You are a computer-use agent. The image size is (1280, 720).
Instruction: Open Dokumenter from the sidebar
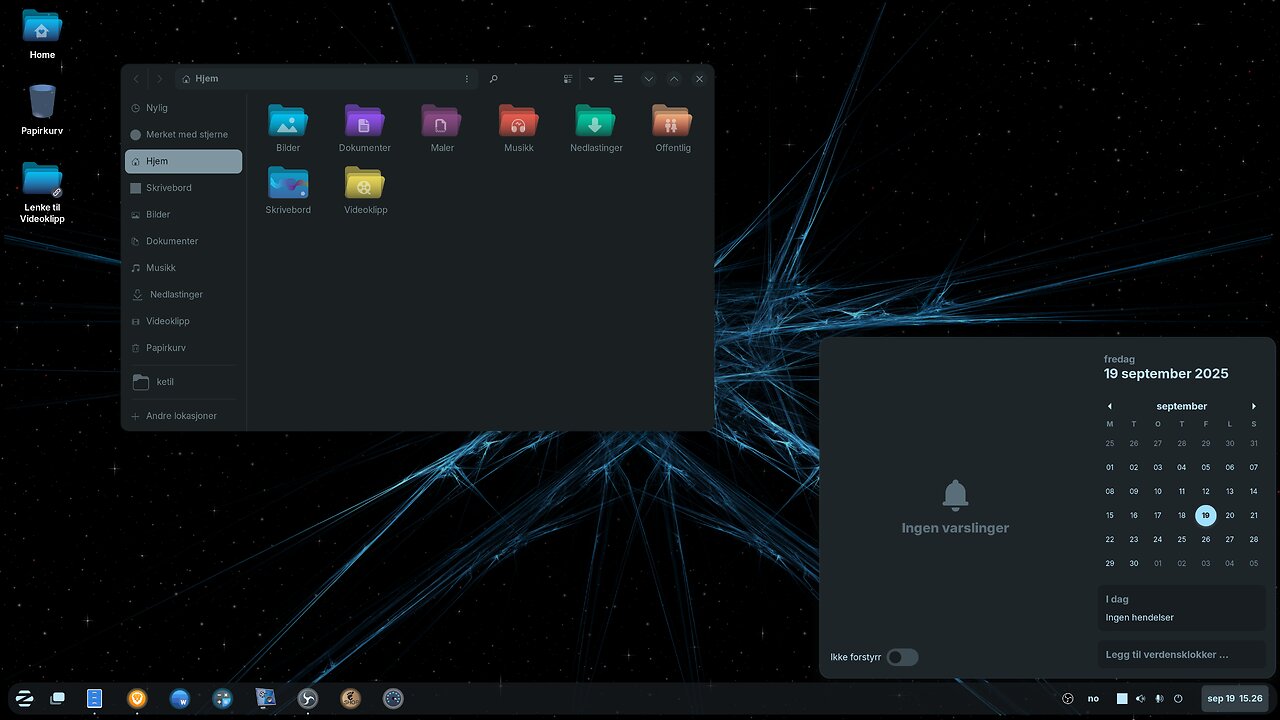coord(183,241)
